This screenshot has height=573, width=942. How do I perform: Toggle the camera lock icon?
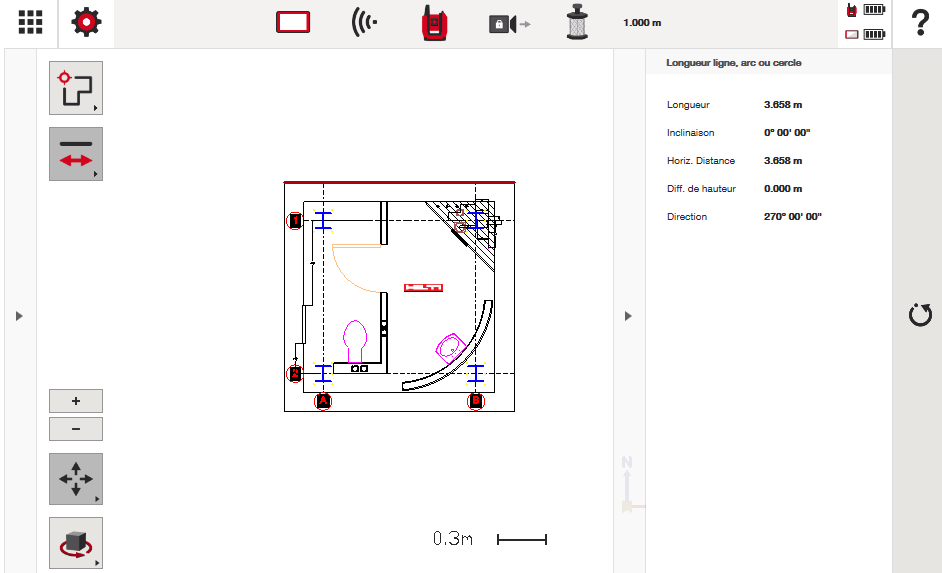[x=509, y=23]
